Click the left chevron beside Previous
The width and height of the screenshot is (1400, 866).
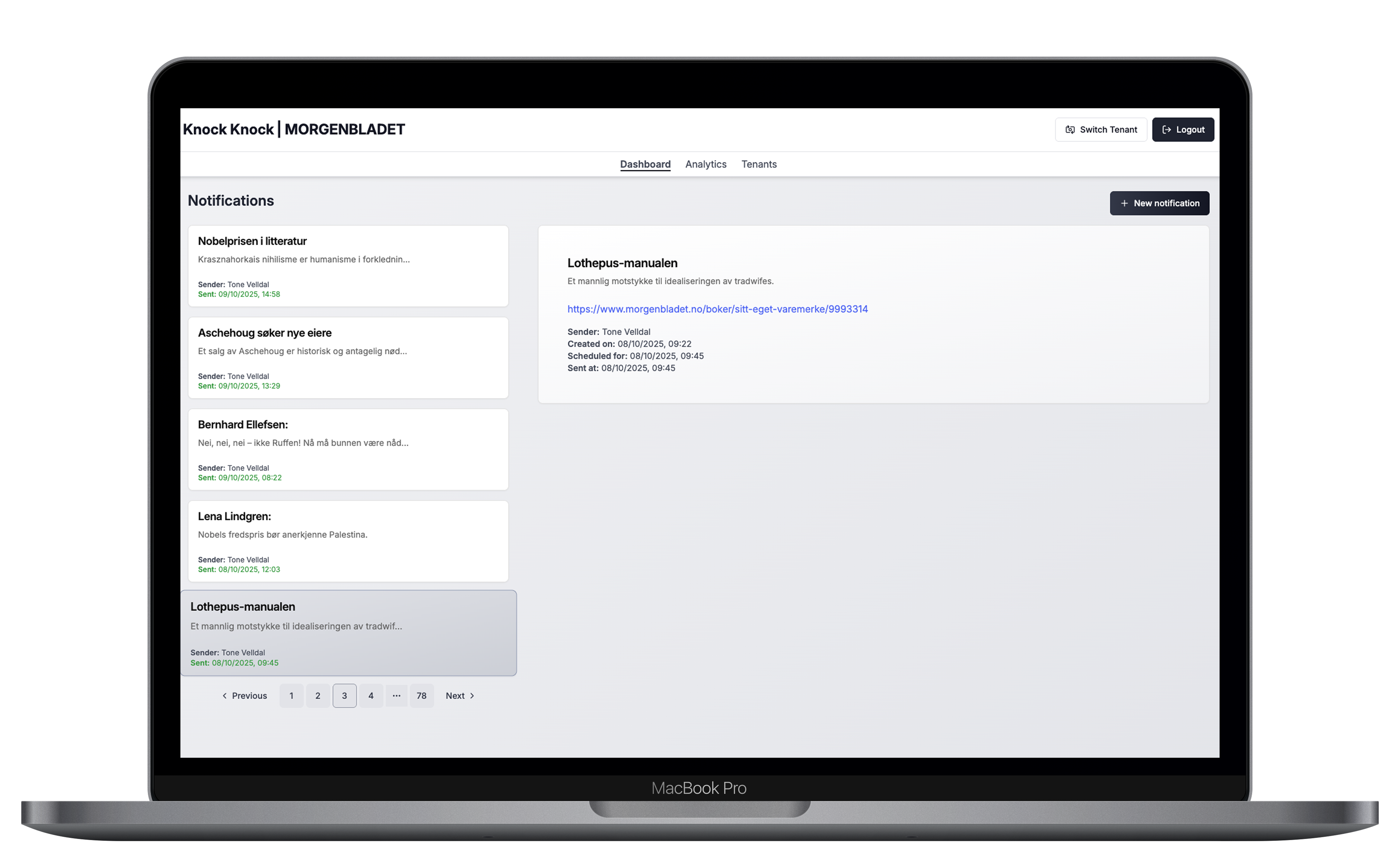pos(224,695)
